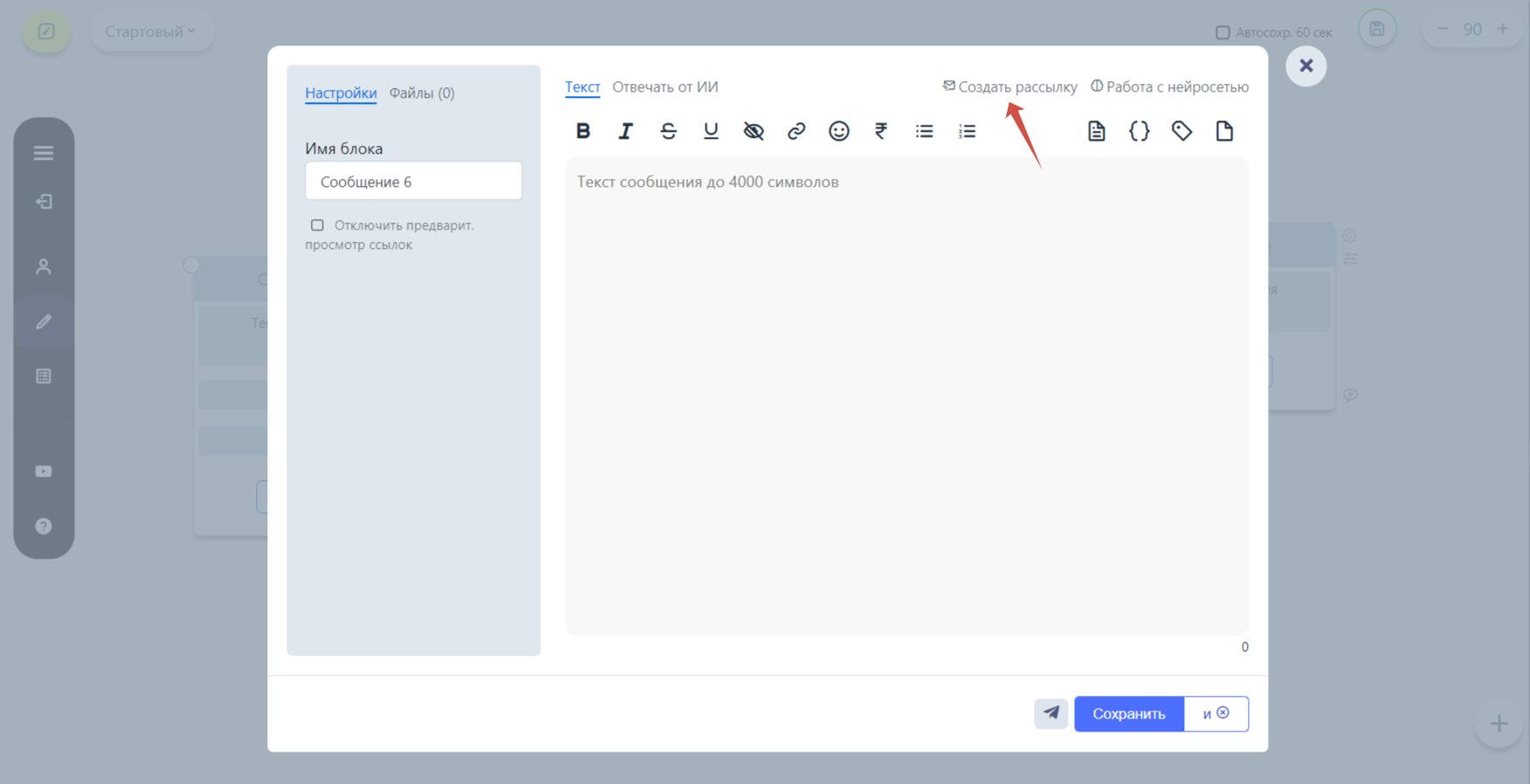This screenshot has height=784, width=1530.
Task: Select the pencil edit icon in sidebar
Action: tap(44, 321)
